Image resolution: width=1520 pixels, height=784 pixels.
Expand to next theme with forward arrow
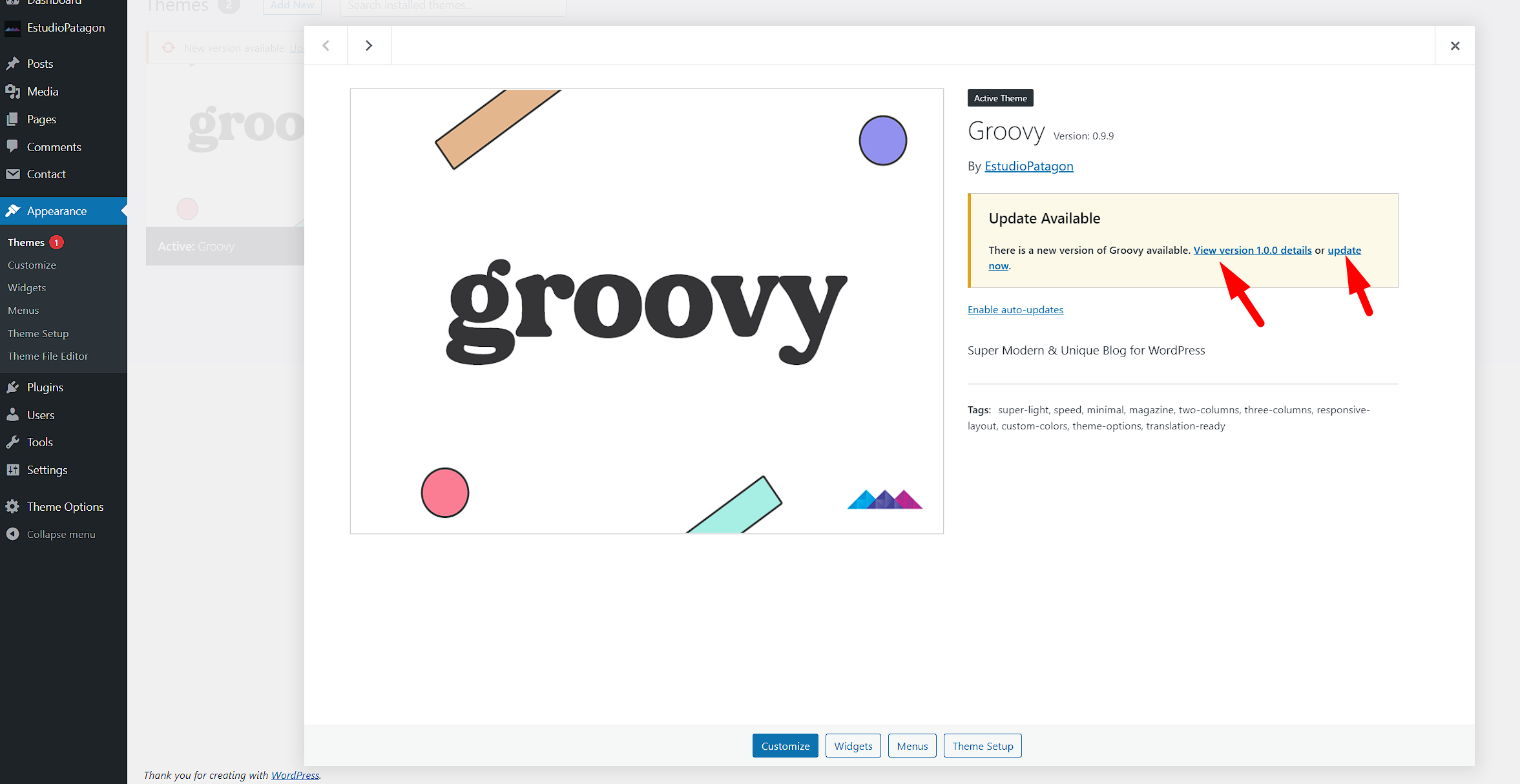(369, 45)
